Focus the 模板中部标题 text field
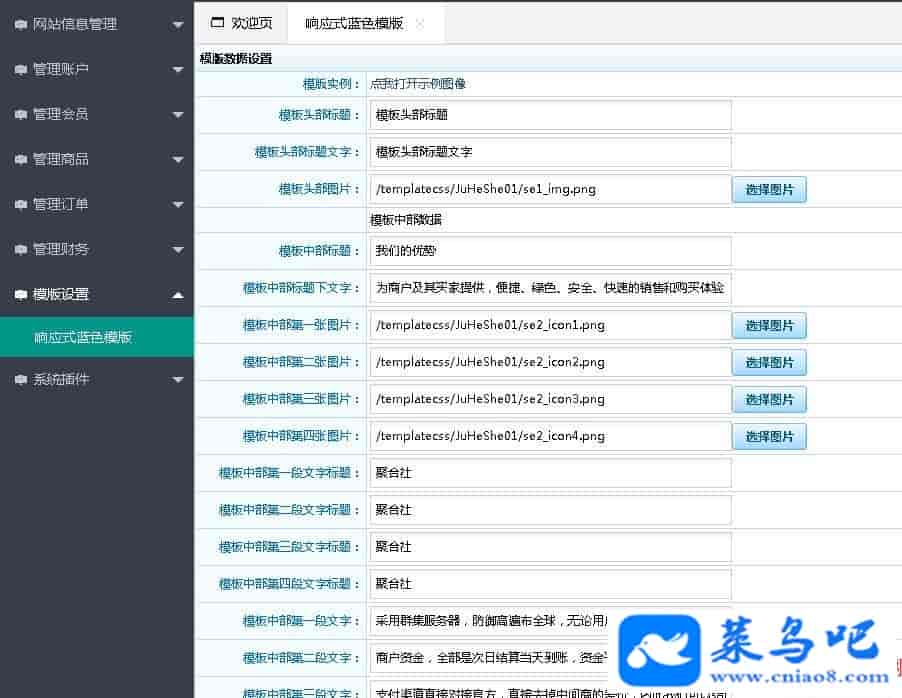This screenshot has width=902, height=698. pos(550,251)
